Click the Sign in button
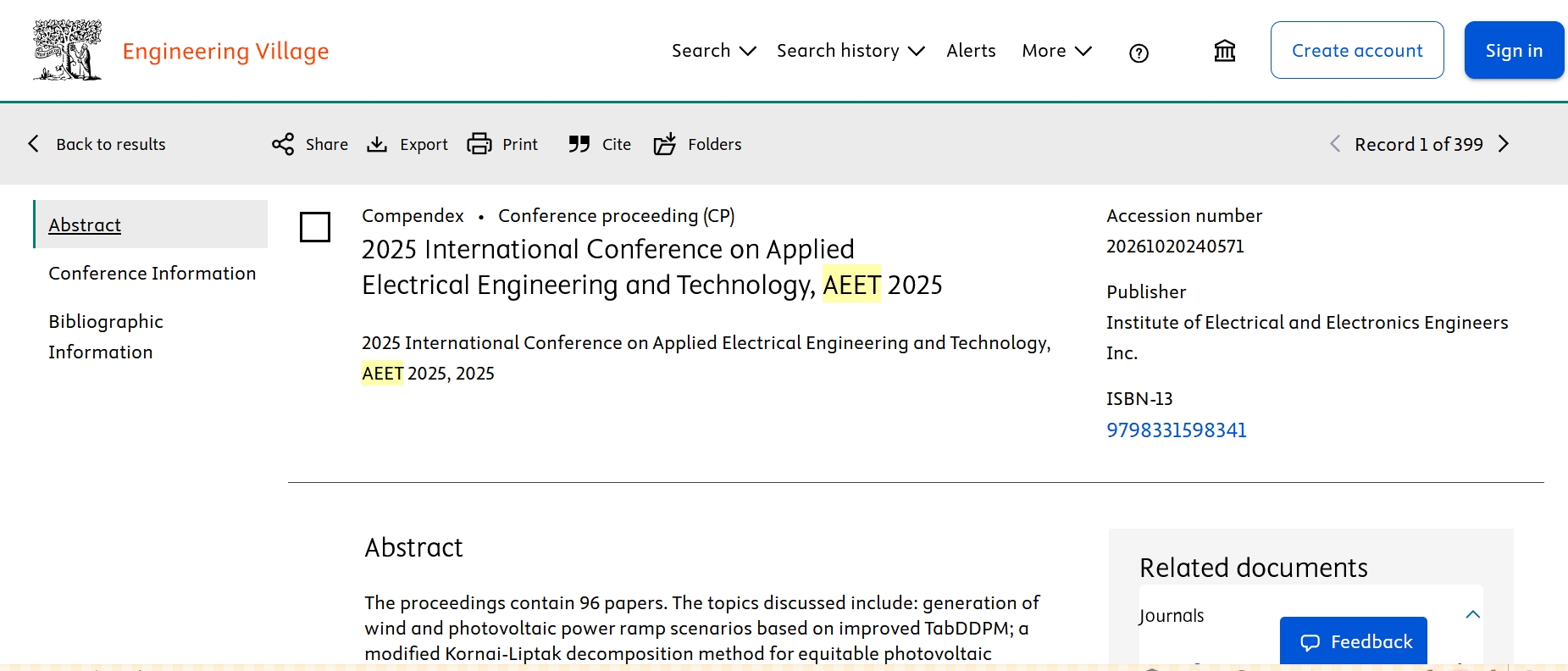The height and width of the screenshot is (671, 1568). pyautogui.click(x=1513, y=51)
